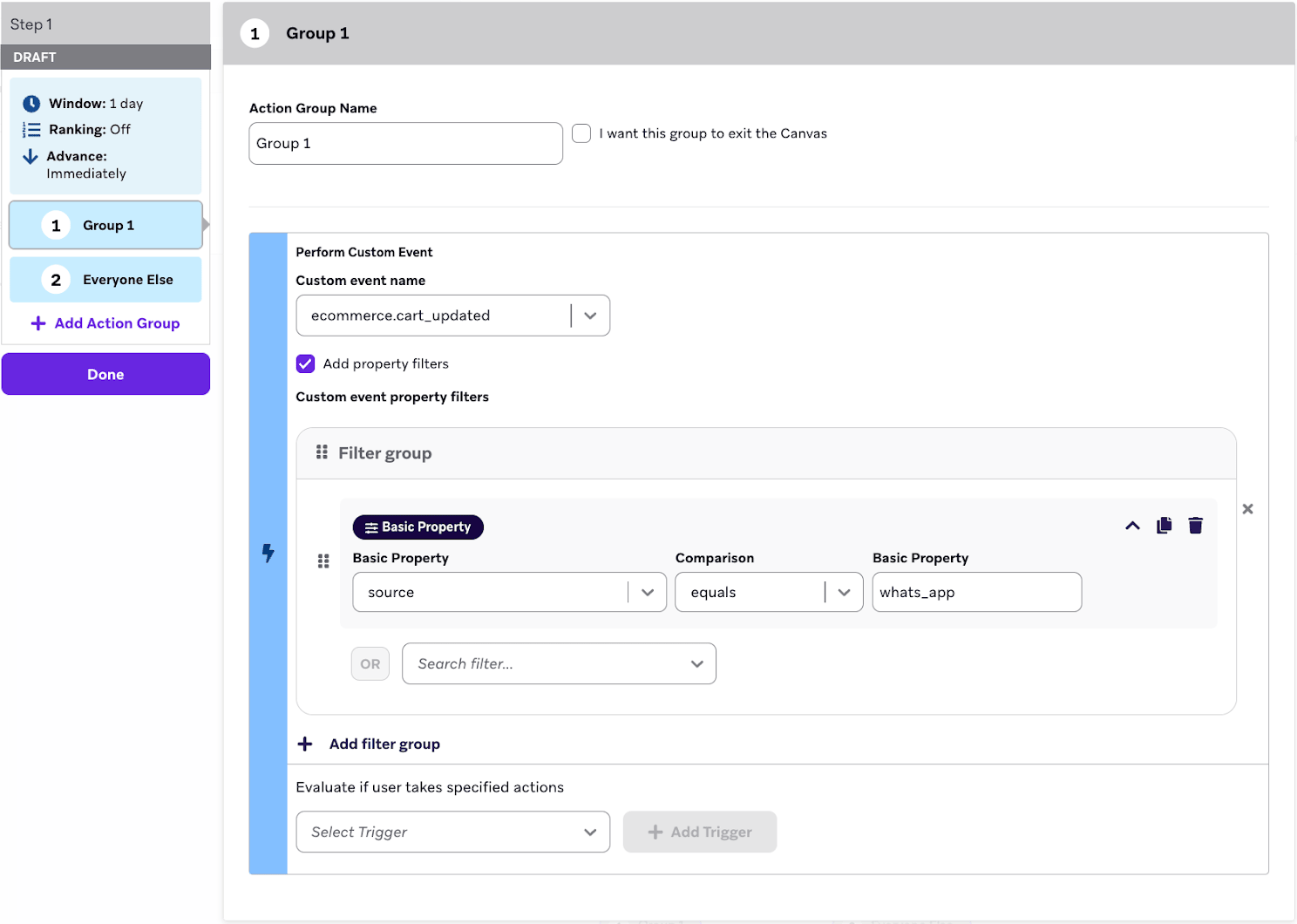Click the clock icon next to Window
Viewport: 1297px width, 924px height.
coord(31,102)
